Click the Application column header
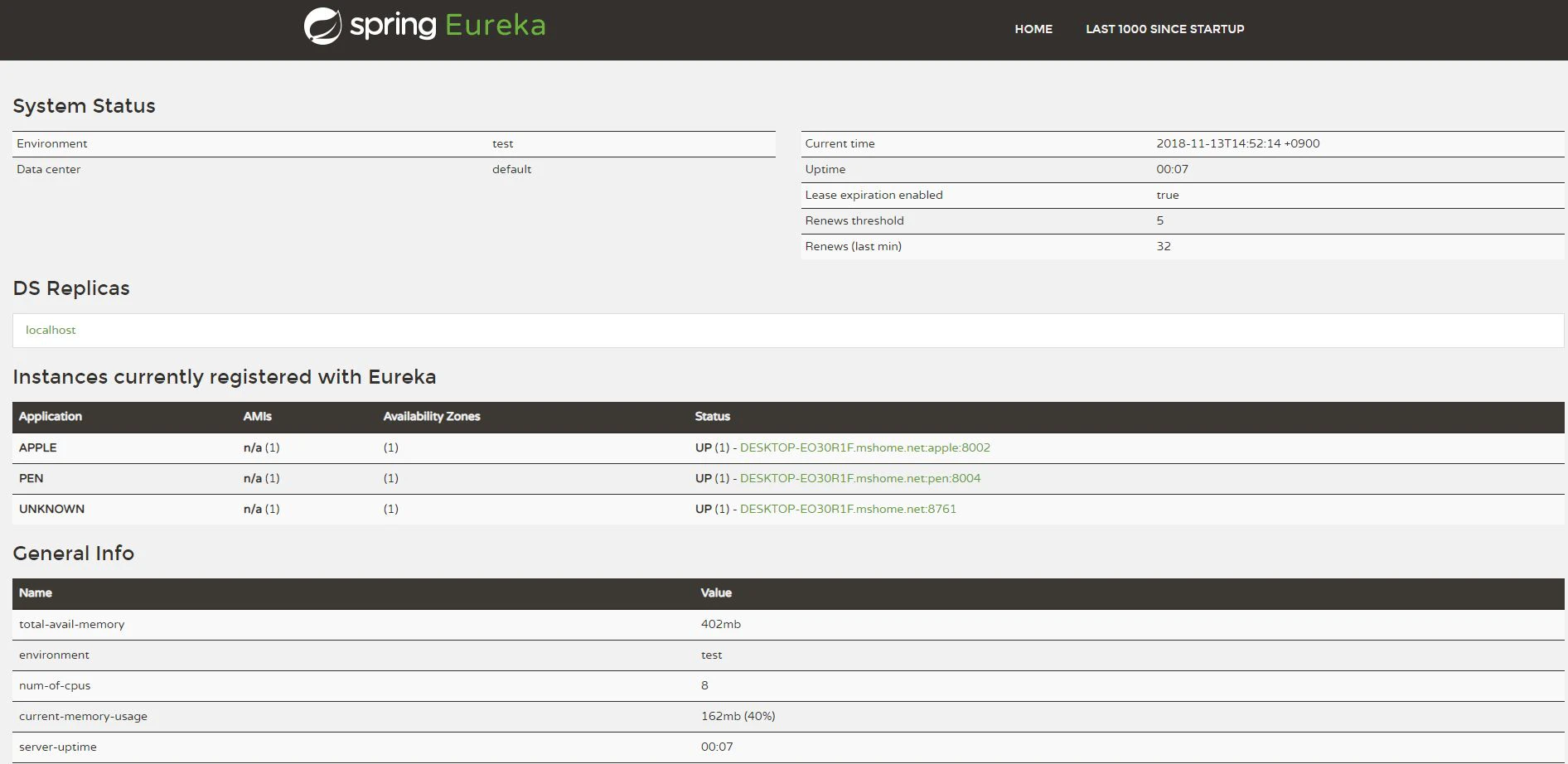 51,416
